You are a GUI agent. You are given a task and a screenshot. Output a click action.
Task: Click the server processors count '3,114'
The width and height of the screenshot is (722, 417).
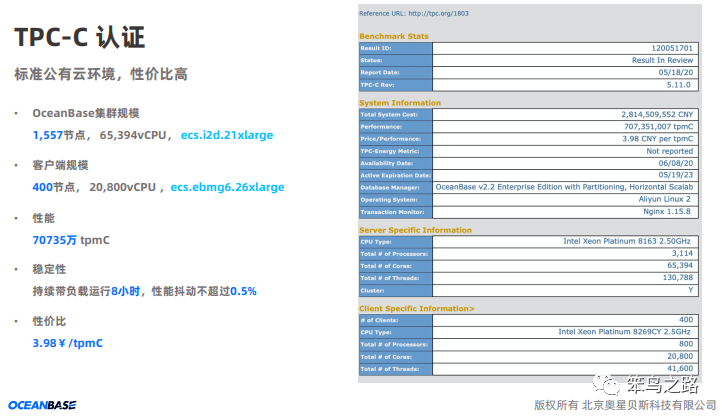point(682,254)
